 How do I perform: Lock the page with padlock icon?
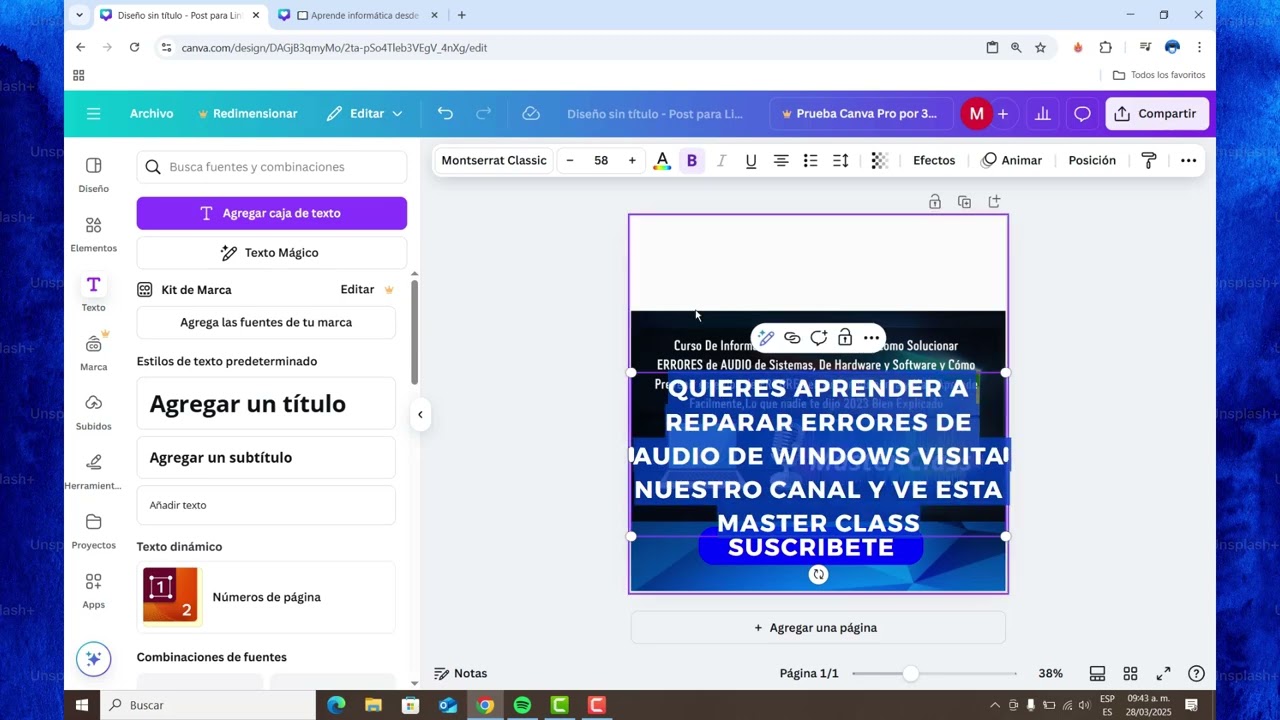(x=935, y=202)
